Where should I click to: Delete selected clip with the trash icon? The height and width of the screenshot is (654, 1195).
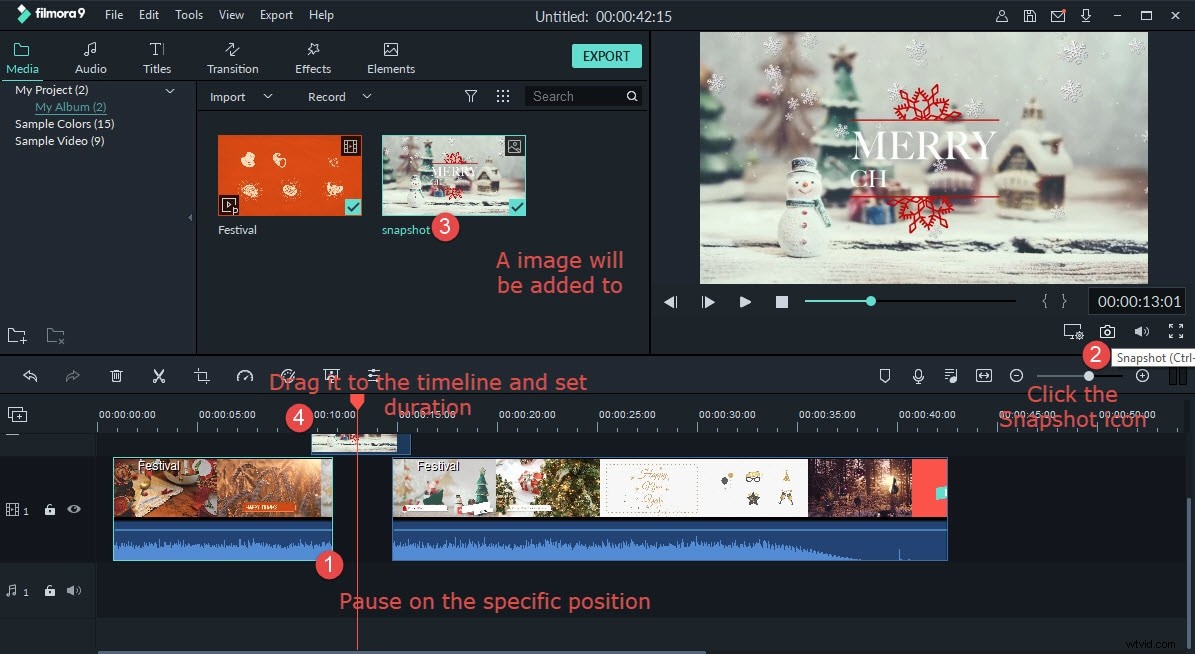pos(116,375)
